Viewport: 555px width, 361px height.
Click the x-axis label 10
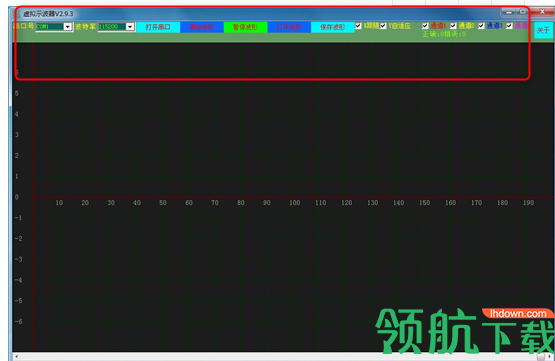point(59,203)
